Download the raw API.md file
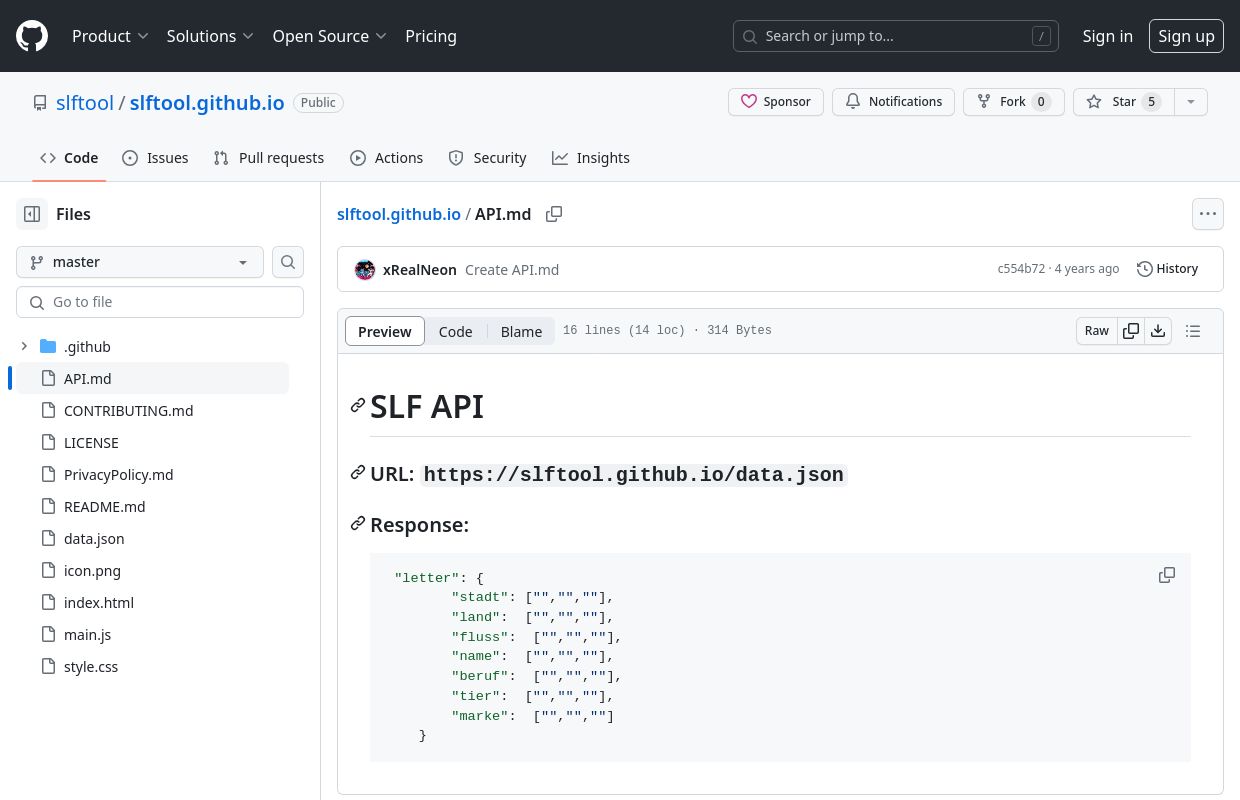This screenshot has width=1240, height=800. coord(1158,331)
